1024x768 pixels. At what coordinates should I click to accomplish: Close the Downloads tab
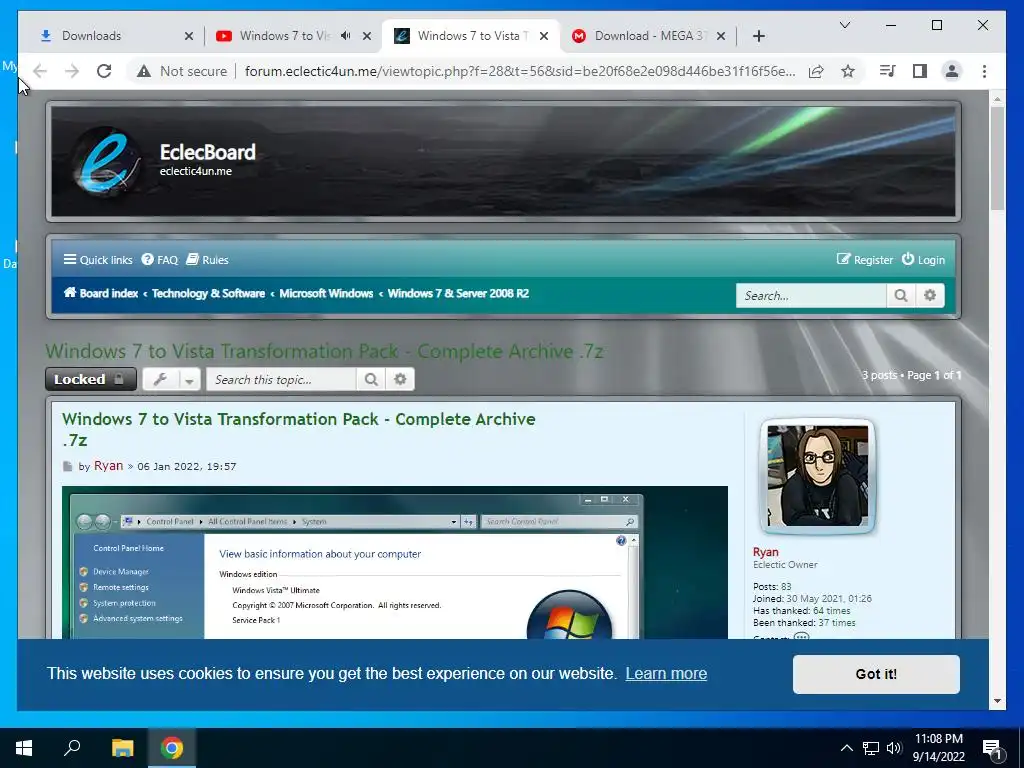pyautogui.click(x=189, y=36)
